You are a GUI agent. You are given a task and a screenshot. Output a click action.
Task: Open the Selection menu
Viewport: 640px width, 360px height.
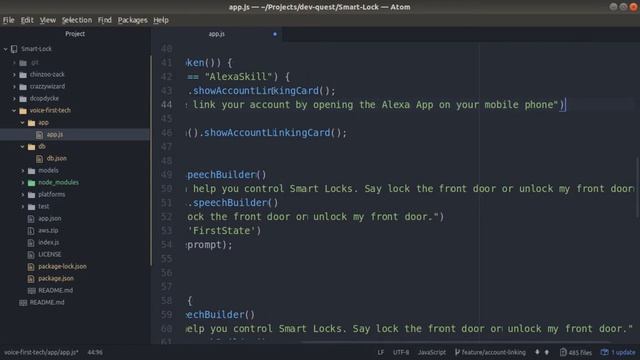tap(77, 20)
